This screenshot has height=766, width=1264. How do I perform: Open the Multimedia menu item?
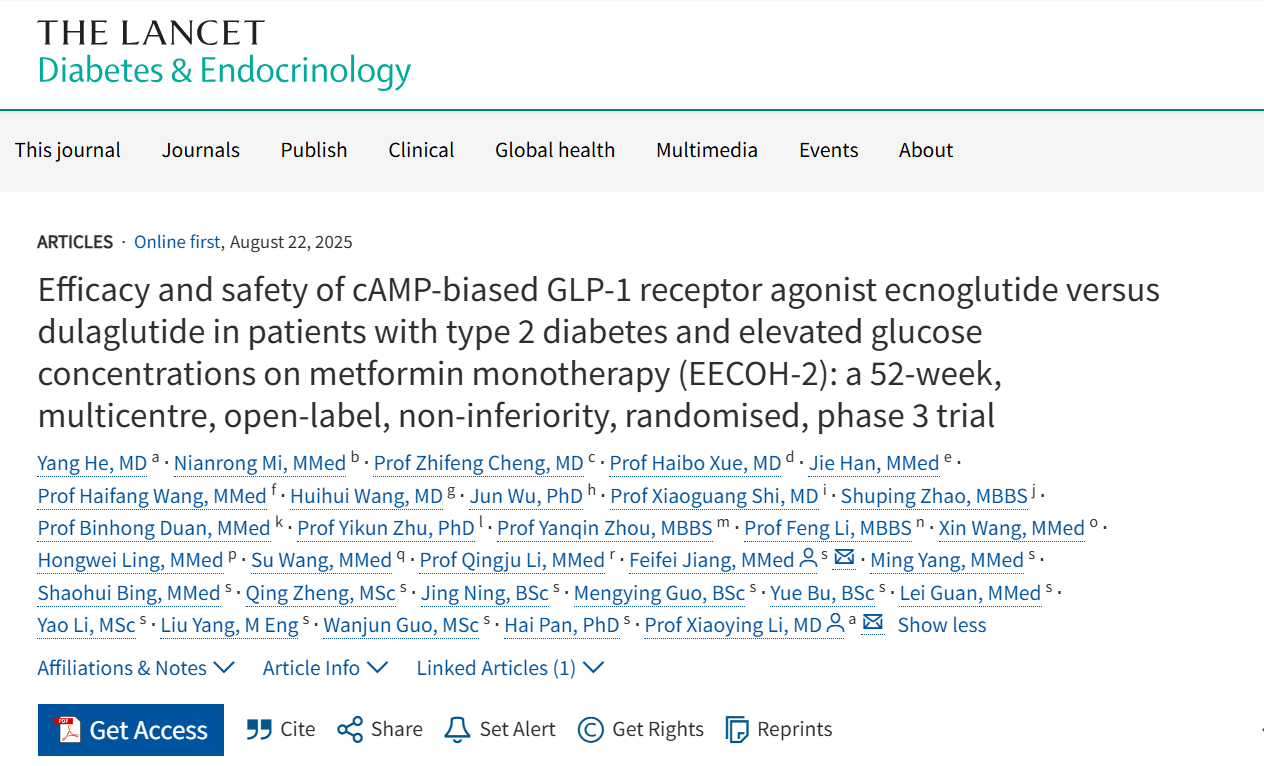707,150
